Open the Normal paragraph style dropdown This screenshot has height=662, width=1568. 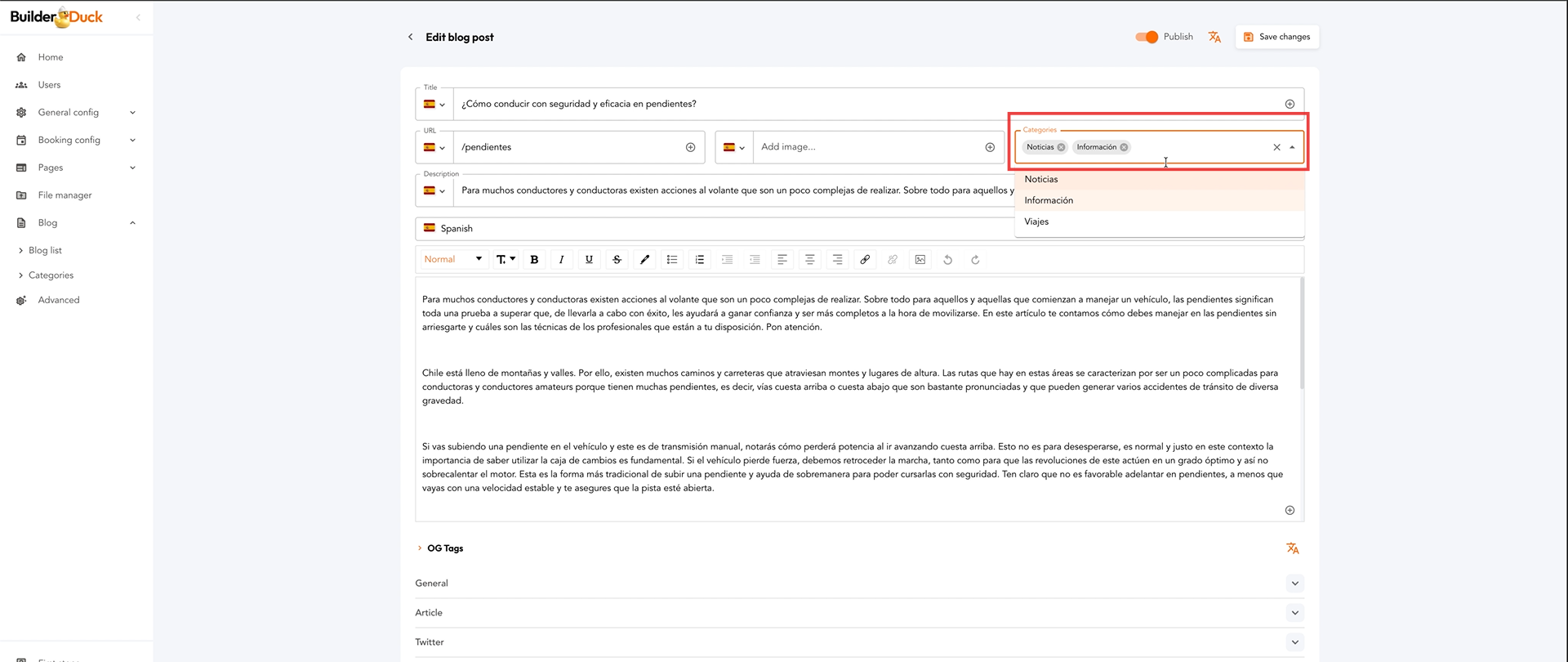(452, 260)
